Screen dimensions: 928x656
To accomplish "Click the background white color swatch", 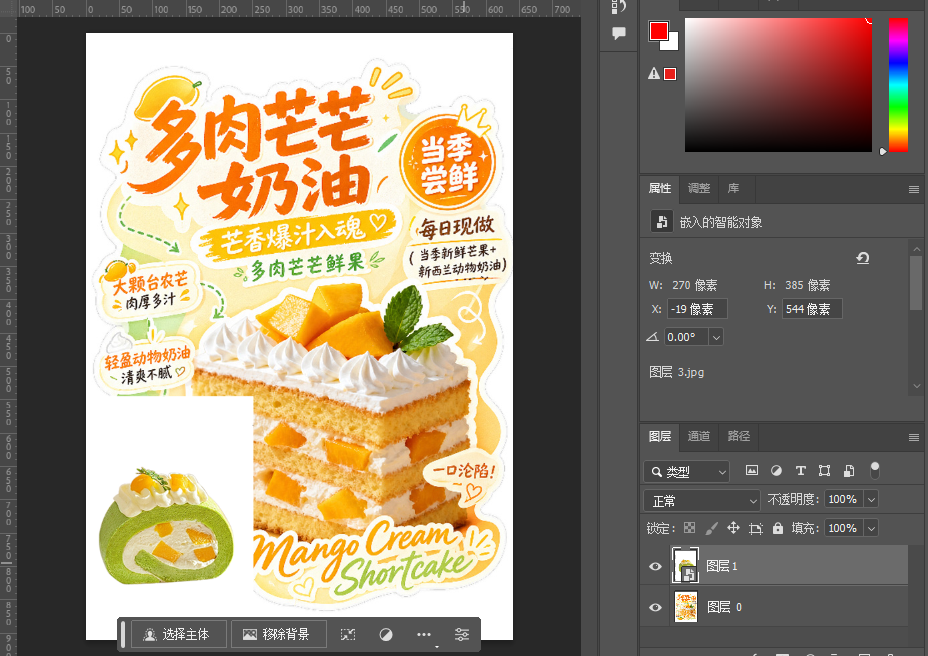I will 672,44.
